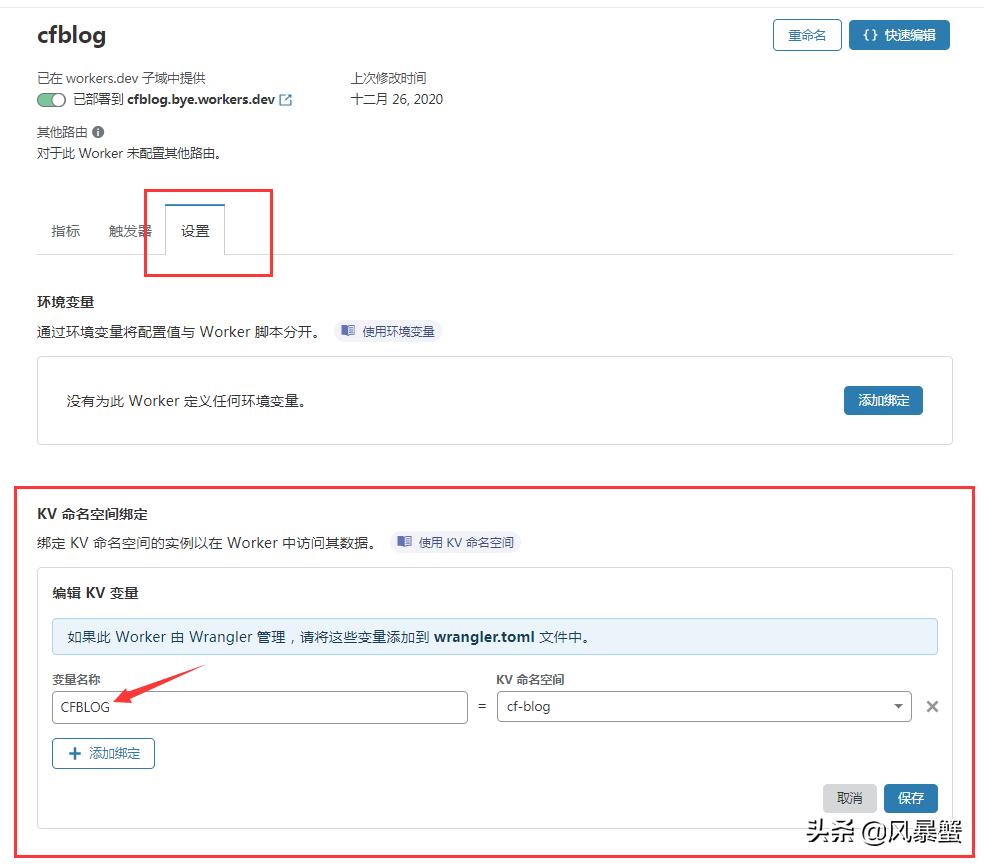This screenshot has width=984, height=866.
Task: Switch to the 指标 tab
Action: pyautogui.click(x=65, y=230)
